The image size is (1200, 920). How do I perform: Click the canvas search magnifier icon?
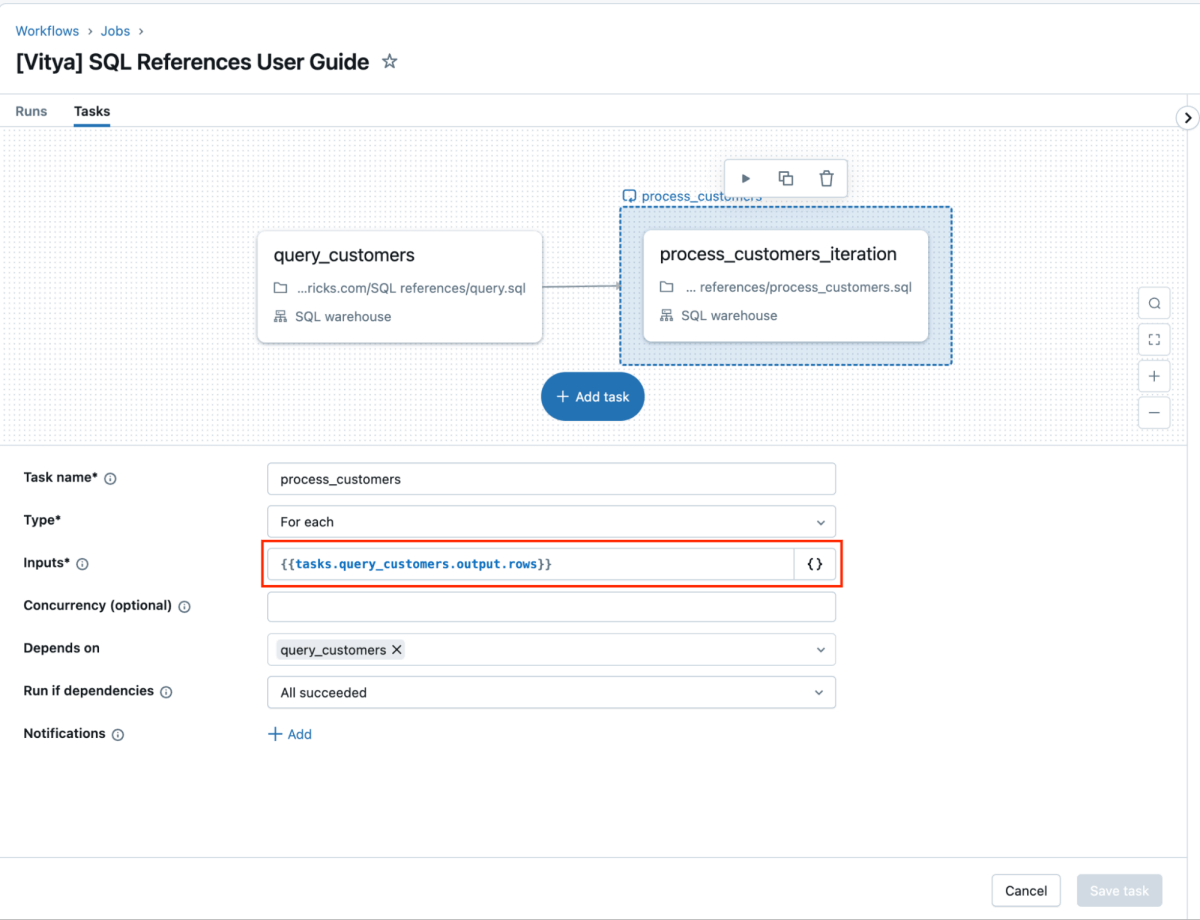coord(1154,304)
